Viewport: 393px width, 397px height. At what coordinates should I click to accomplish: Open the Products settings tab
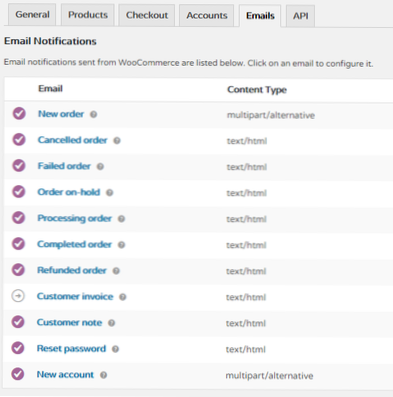[x=88, y=15]
